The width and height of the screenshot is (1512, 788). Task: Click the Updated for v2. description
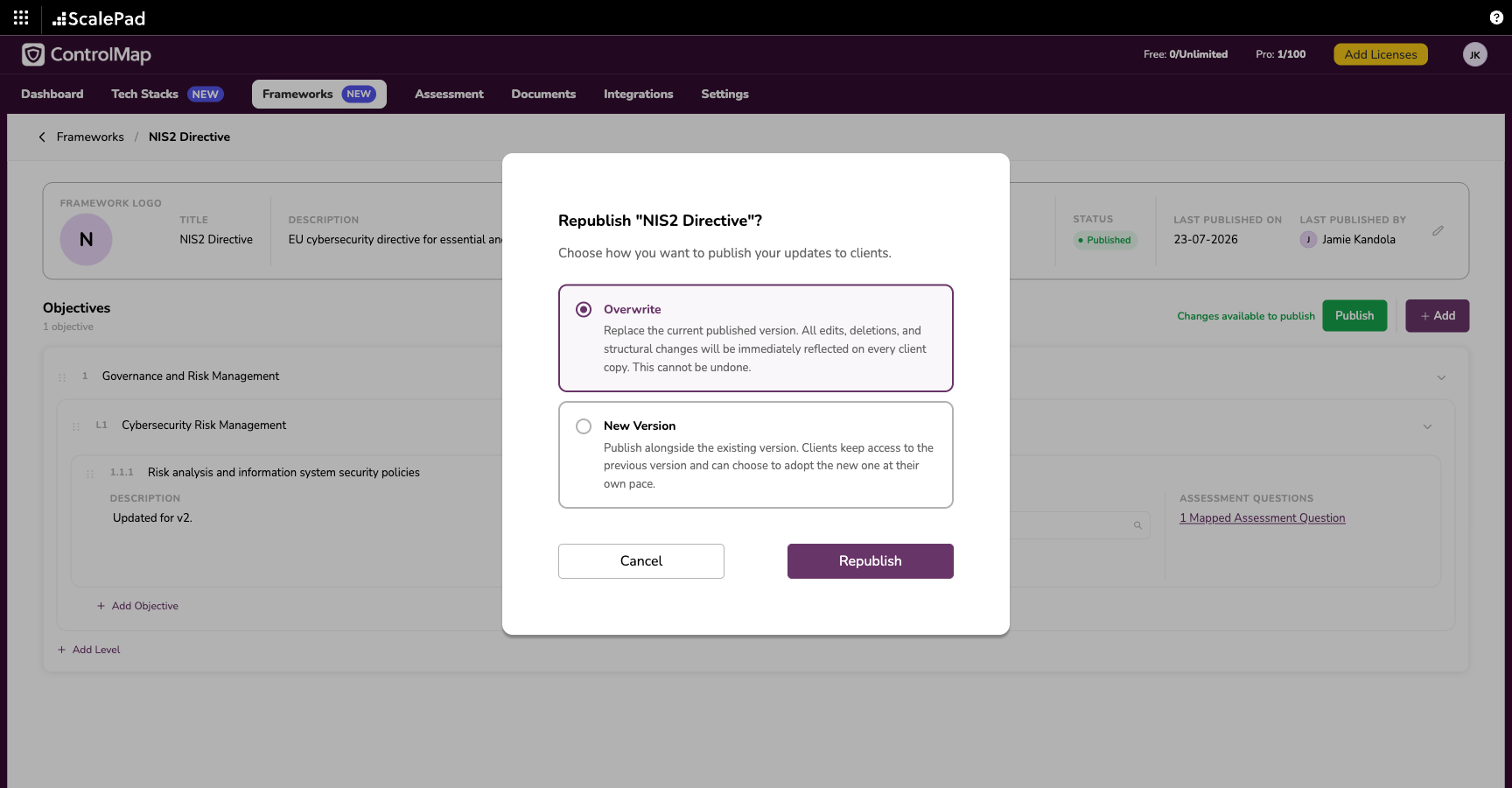tap(152, 517)
